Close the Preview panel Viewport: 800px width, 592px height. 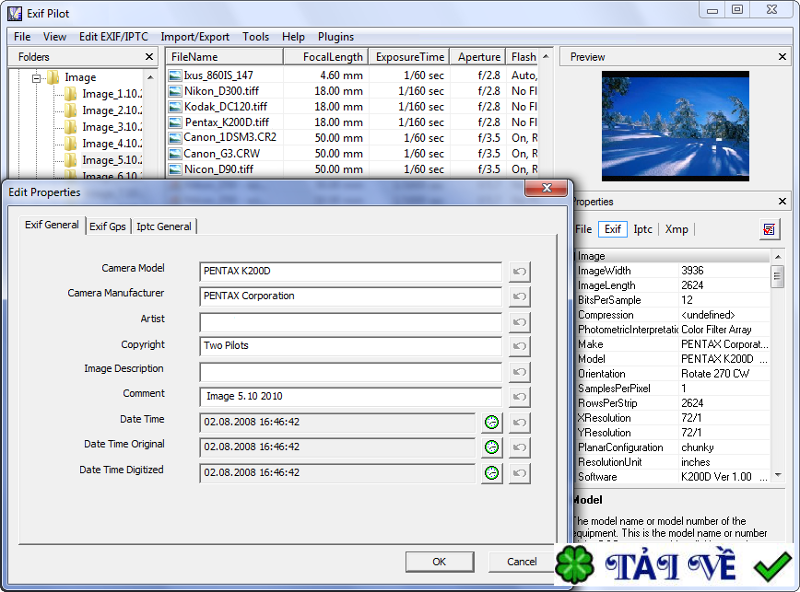point(783,58)
